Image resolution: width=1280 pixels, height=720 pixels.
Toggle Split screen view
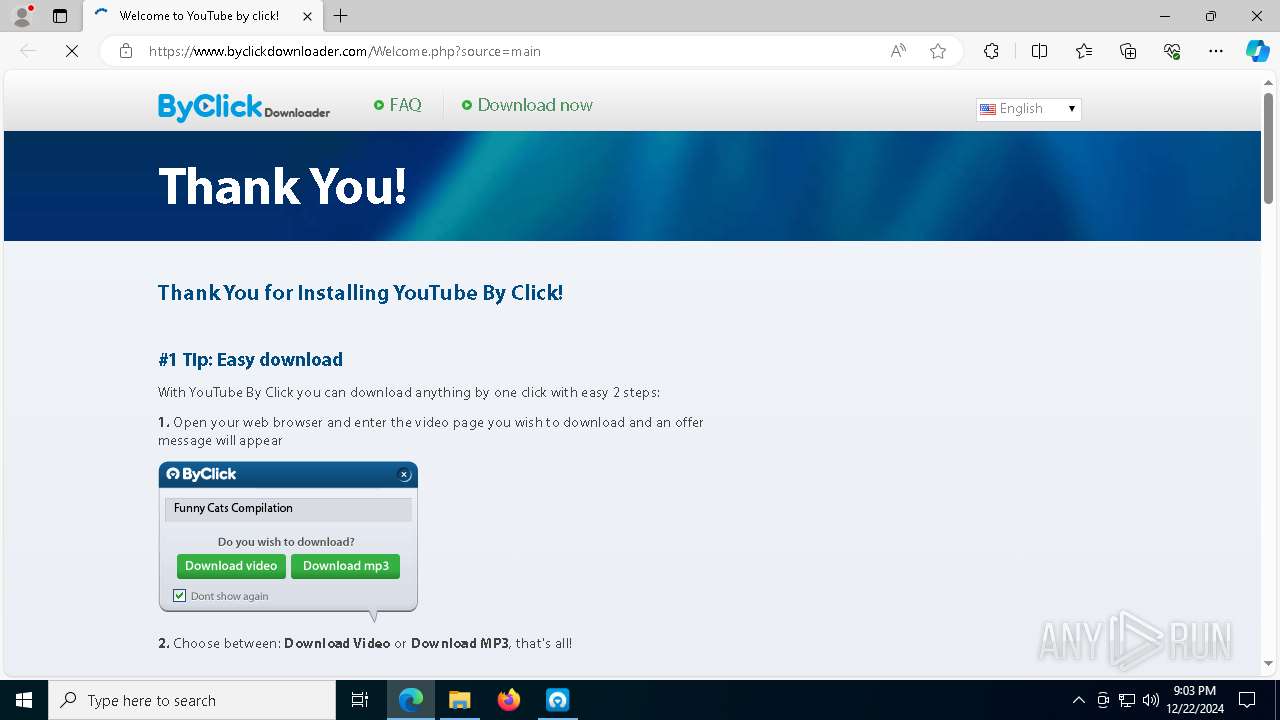pos(1039,51)
